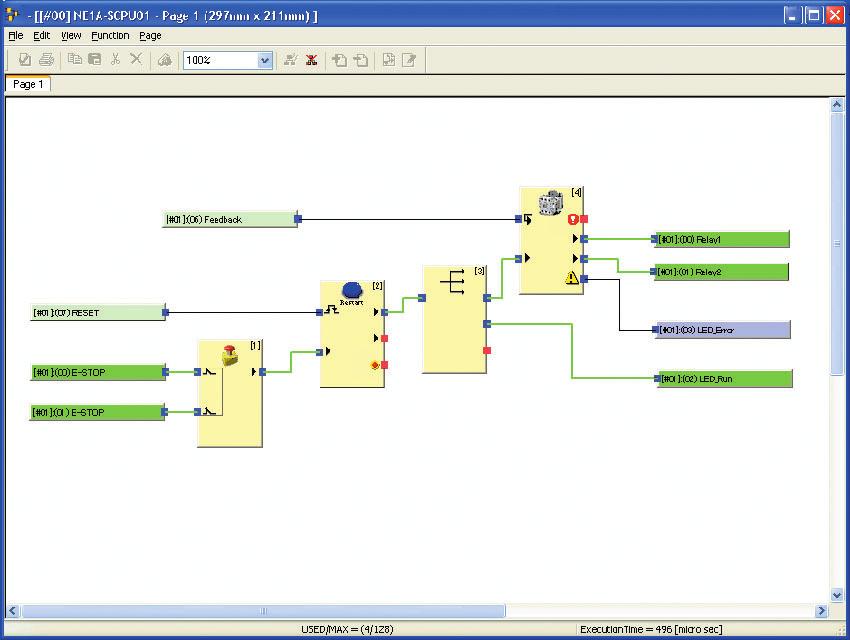850x640 pixels.
Task: Click the rising-edge reset input symbol in block 2
Action: tap(331, 311)
